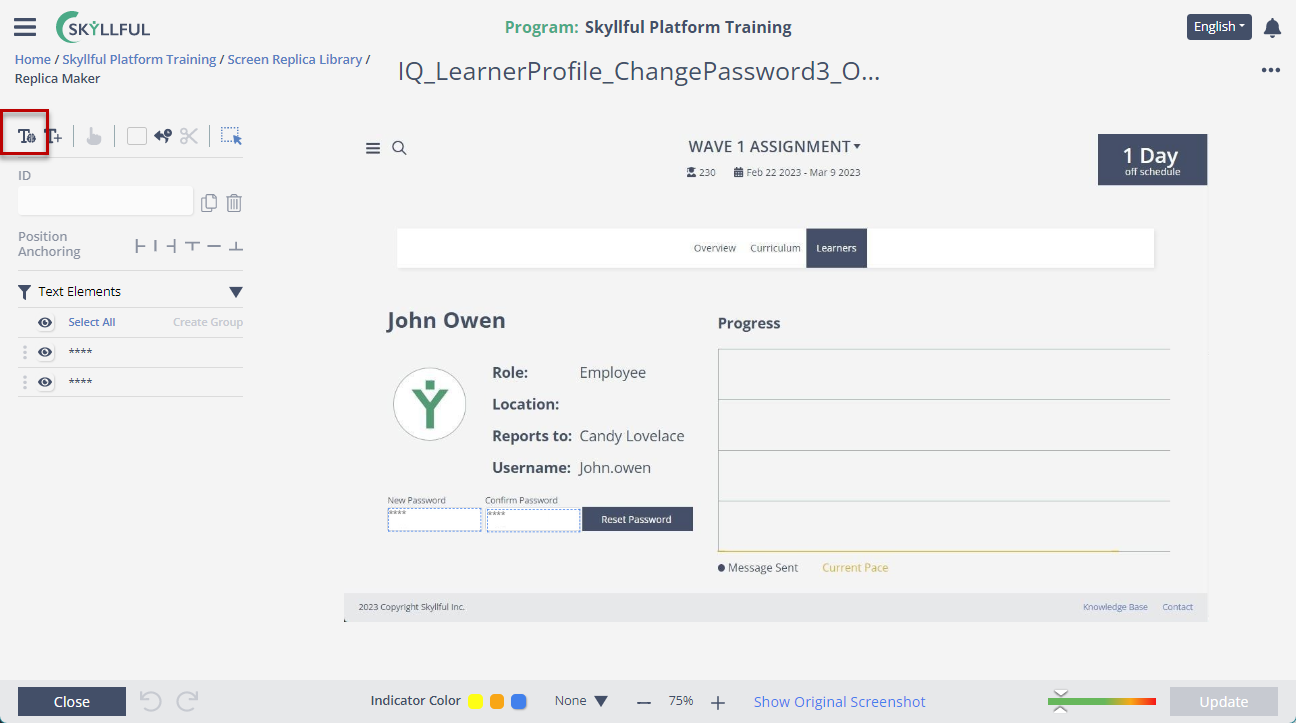Toggle visibility of the second **** text element
The height and width of the screenshot is (723, 1296).
coord(45,382)
